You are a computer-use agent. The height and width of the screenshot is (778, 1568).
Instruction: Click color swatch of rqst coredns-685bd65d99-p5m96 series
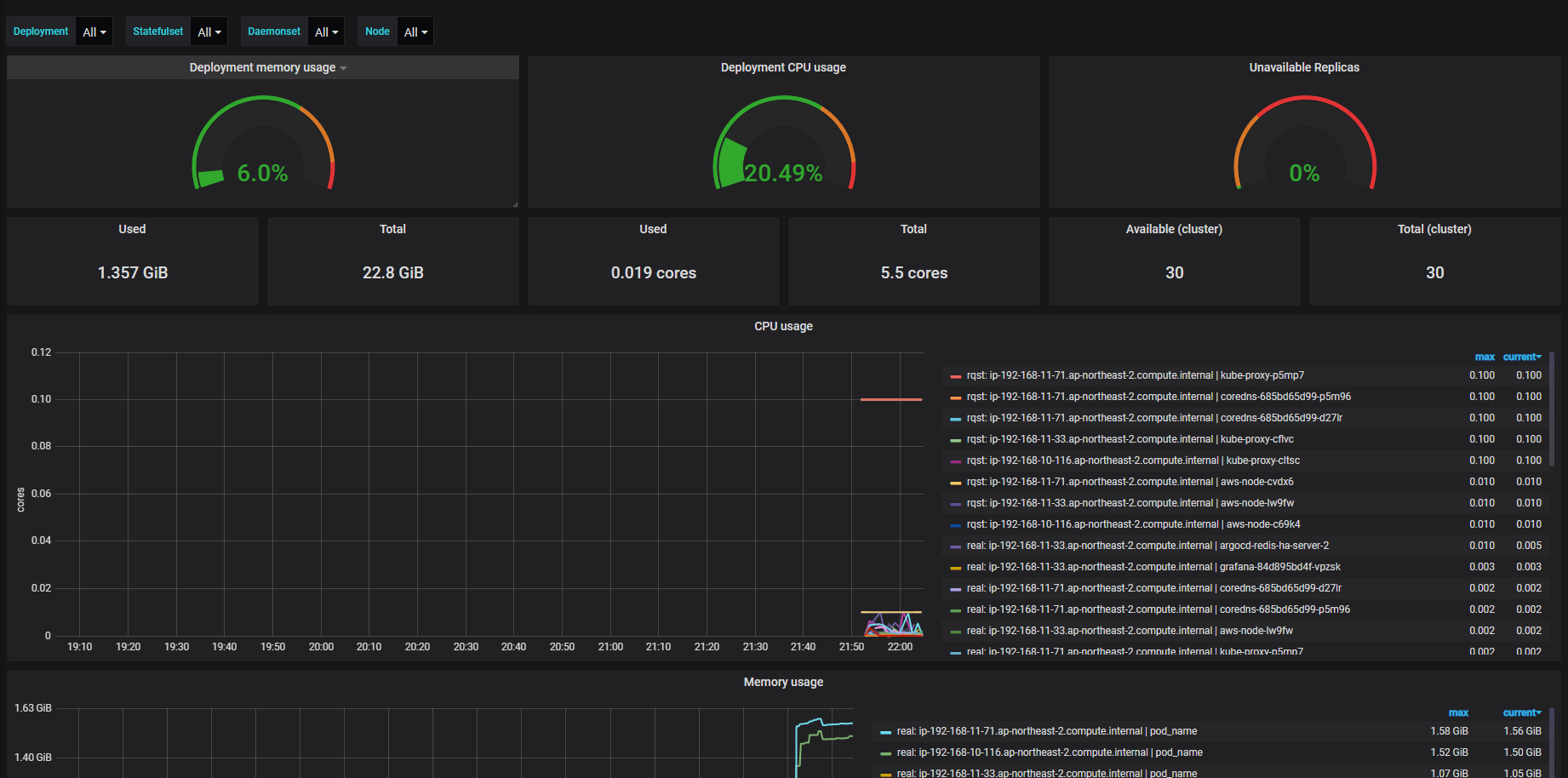955,398
